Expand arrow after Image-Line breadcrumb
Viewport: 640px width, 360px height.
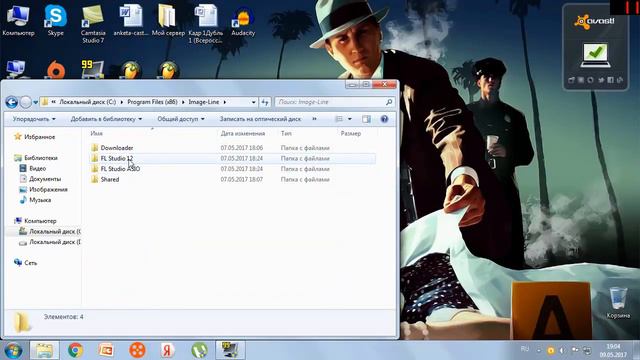click(x=224, y=102)
